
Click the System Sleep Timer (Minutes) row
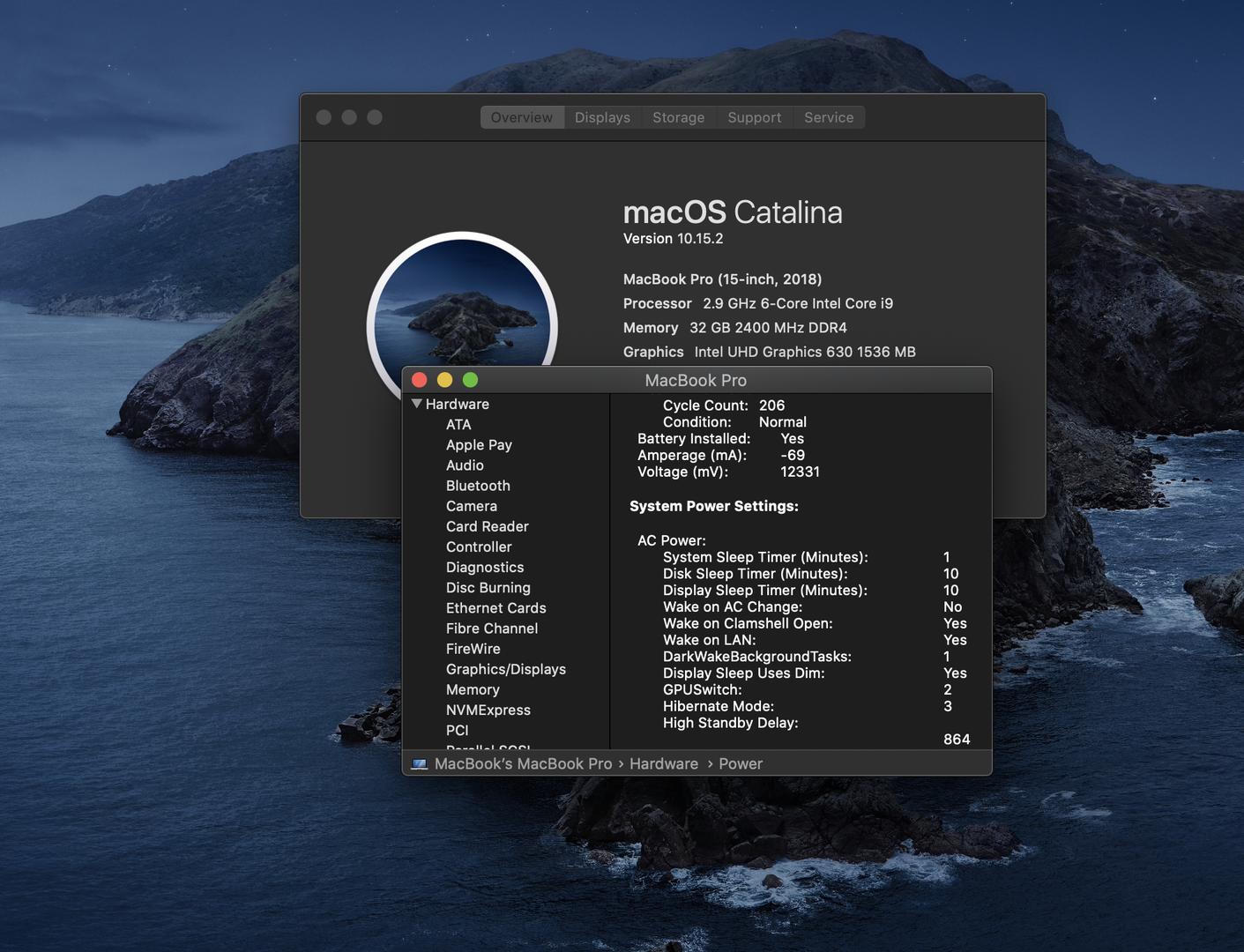[x=807, y=557]
